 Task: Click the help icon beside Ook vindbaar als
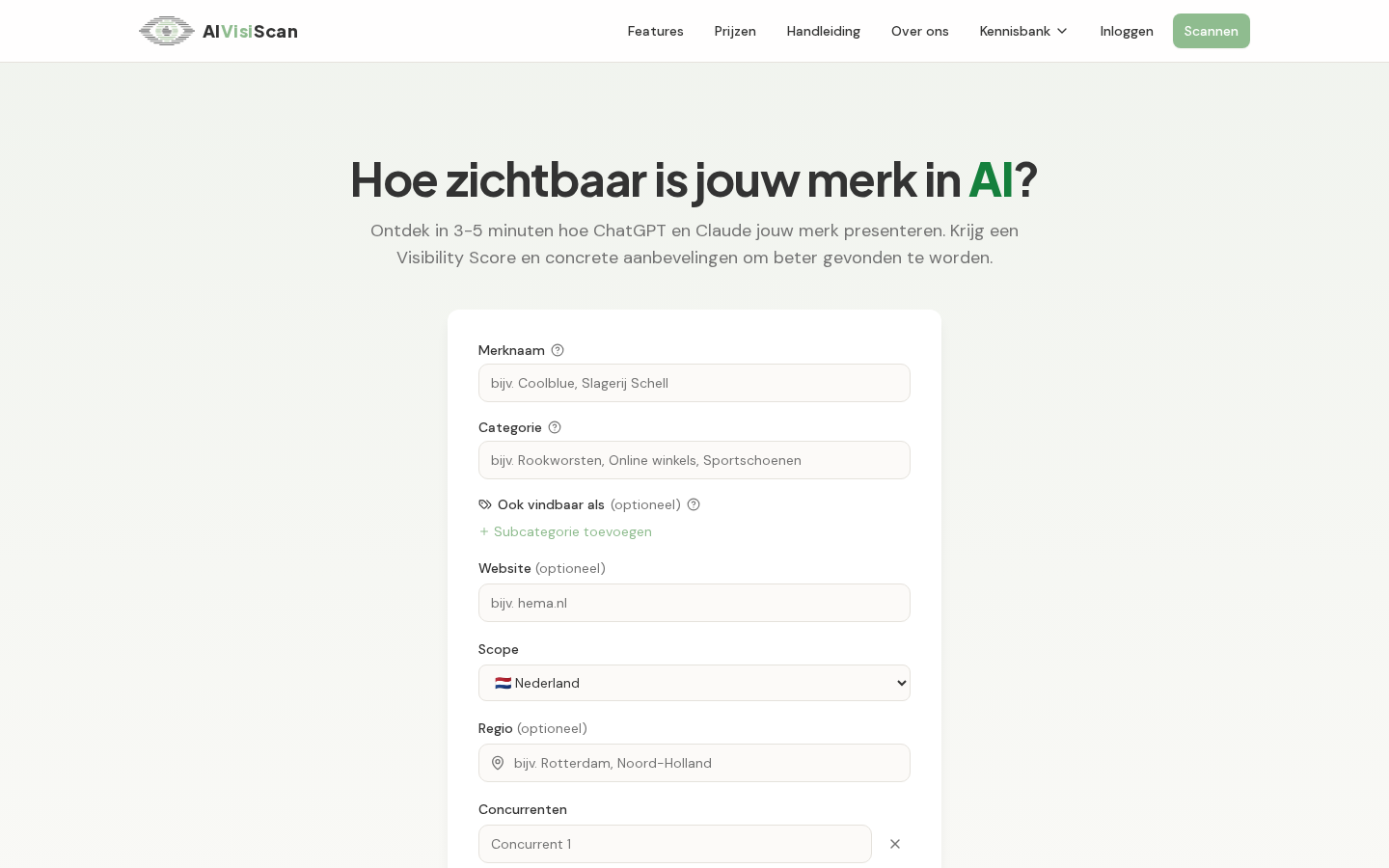(x=694, y=504)
